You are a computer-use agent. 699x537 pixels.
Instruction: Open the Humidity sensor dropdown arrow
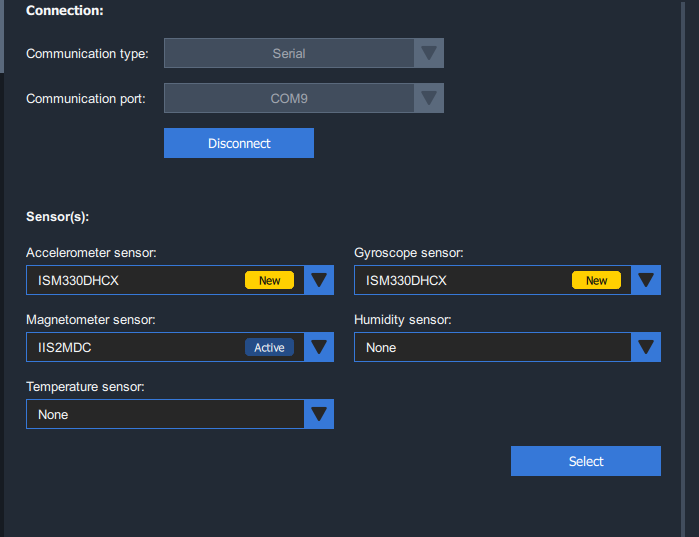(646, 347)
